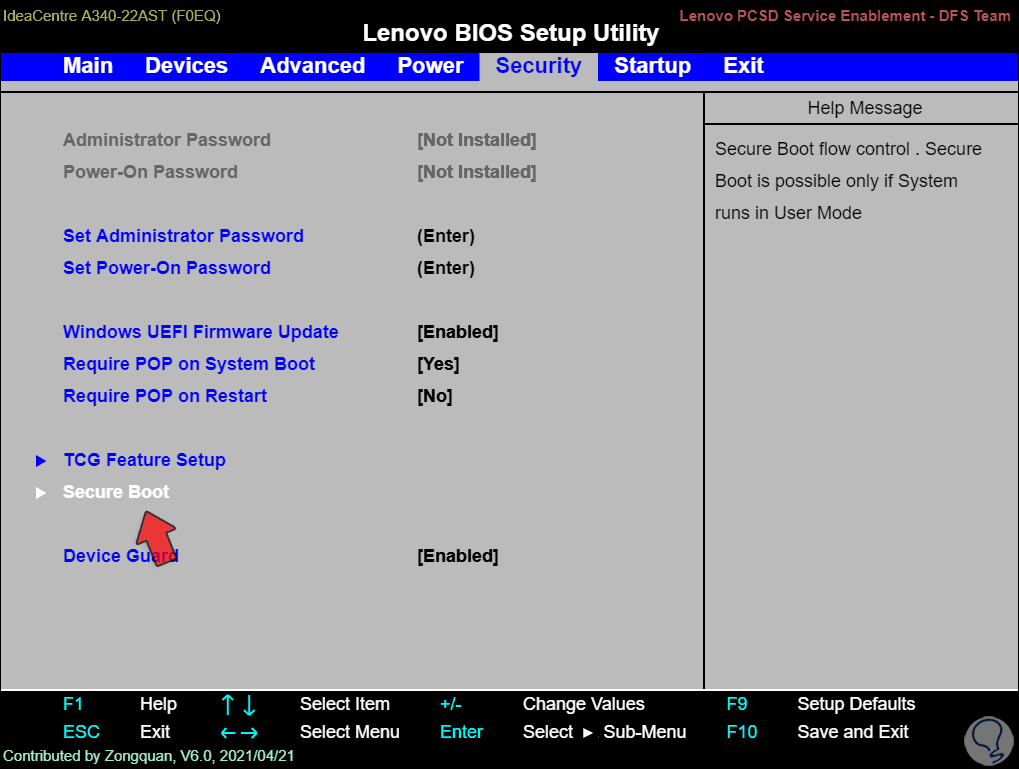This screenshot has width=1019, height=769.
Task: Click IdeaCentre A340-22AST model text
Action: pyautogui.click(x=112, y=16)
